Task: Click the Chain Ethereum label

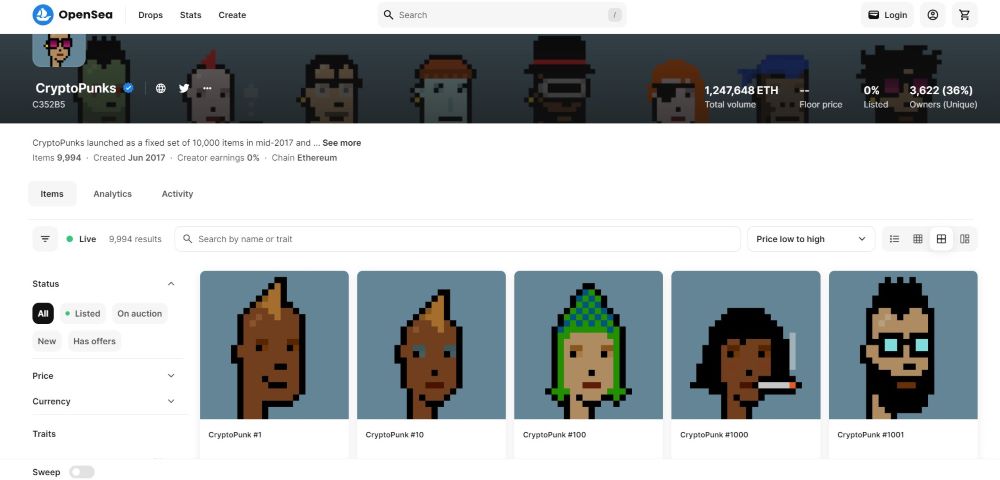Action: click(304, 157)
